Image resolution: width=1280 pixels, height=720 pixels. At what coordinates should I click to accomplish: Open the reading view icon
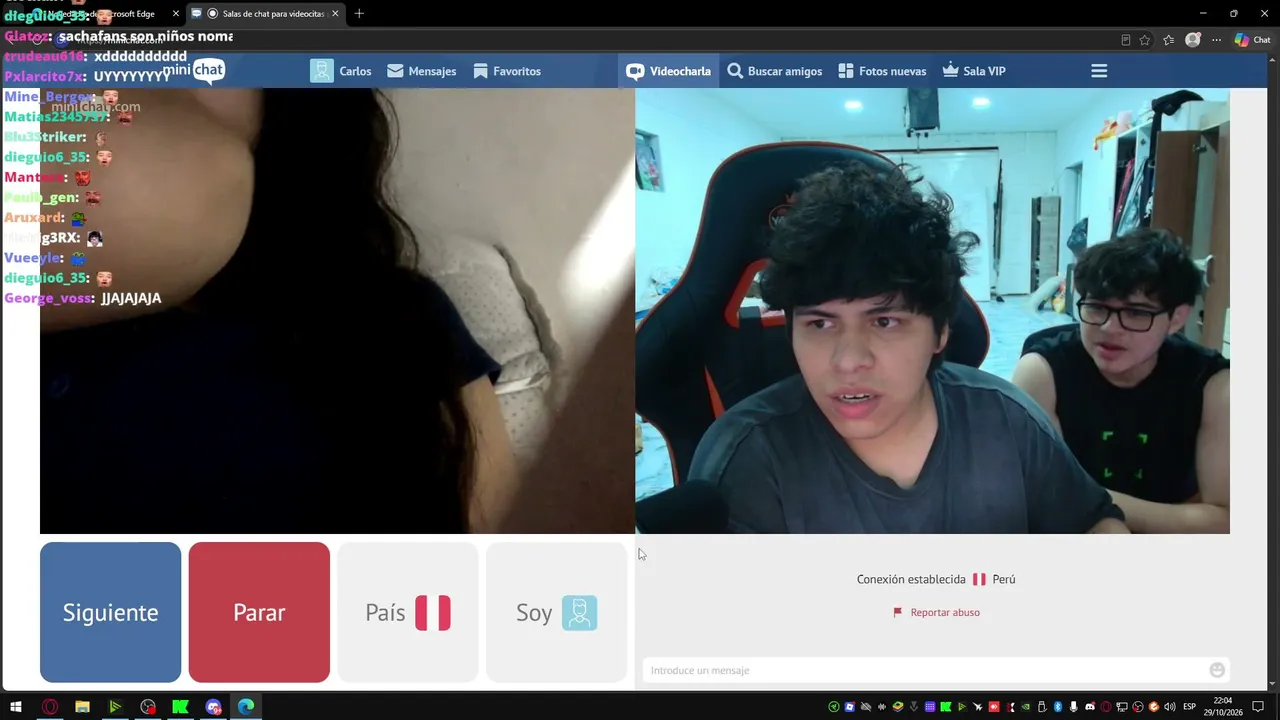(1126, 40)
